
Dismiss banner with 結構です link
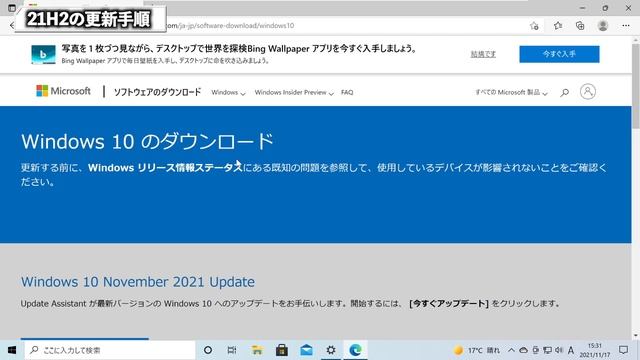pos(483,54)
